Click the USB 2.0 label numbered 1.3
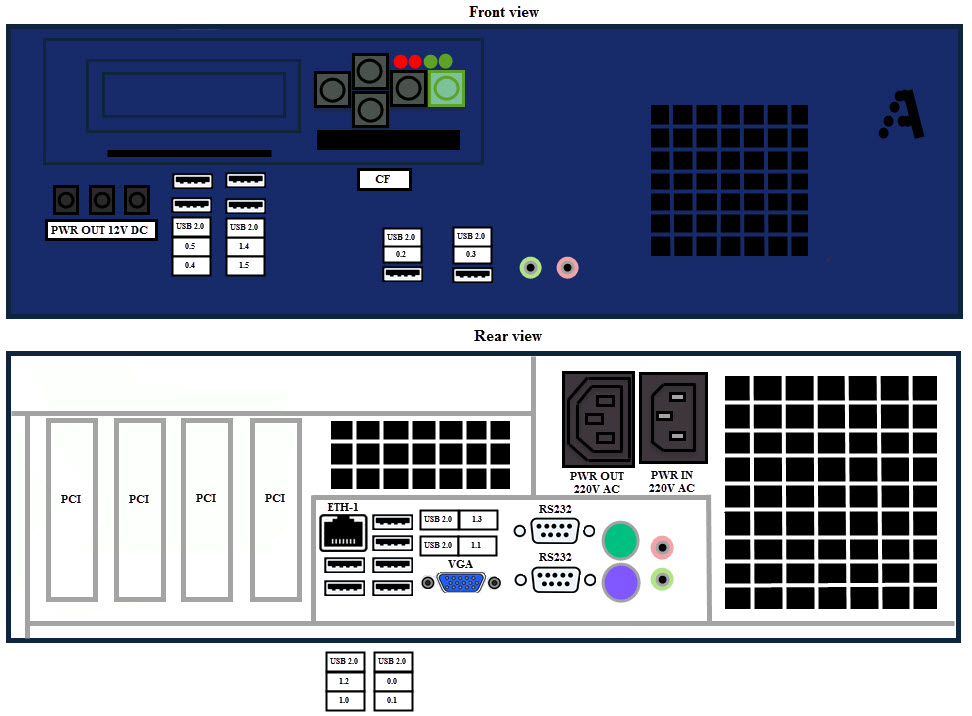The width and height of the screenshot is (972, 716). pyautogui.click(x=476, y=520)
